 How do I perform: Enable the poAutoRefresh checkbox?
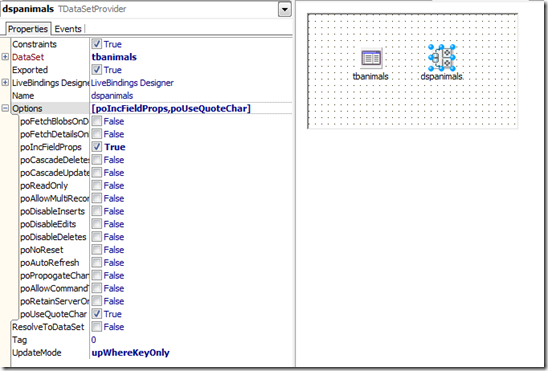pos(97,263)
